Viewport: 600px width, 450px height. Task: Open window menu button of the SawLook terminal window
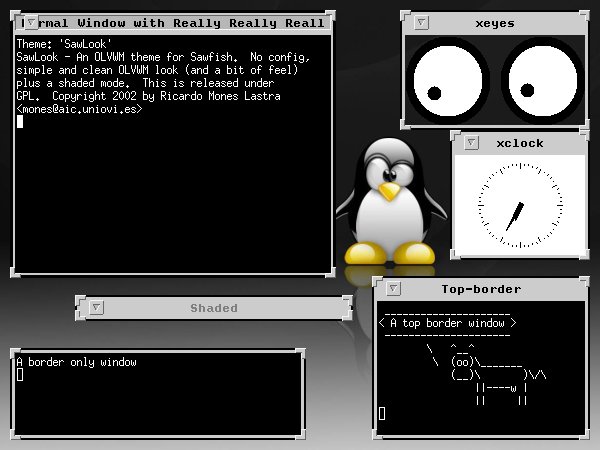(x=31, y=22)
